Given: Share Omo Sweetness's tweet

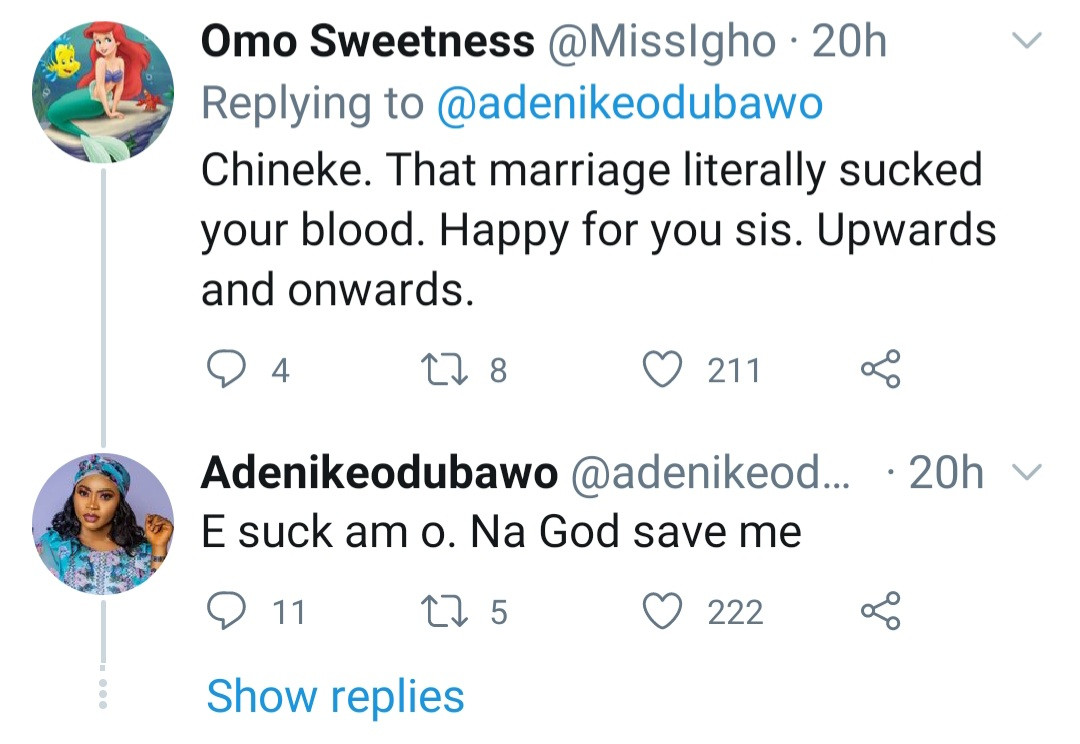Looking at the screenshot, I should 881,370.
